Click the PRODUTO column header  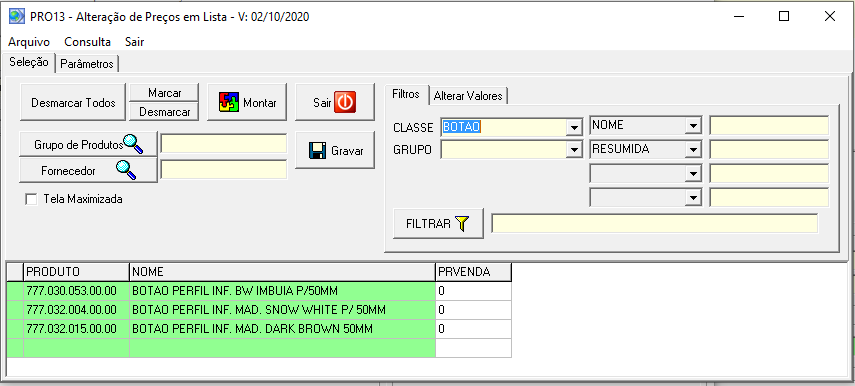click(76, 272)
